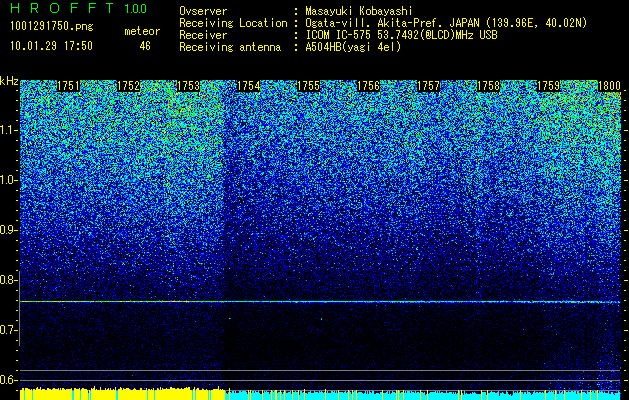Click observer name Masayuki Kobayashi

tap(359, 11)
